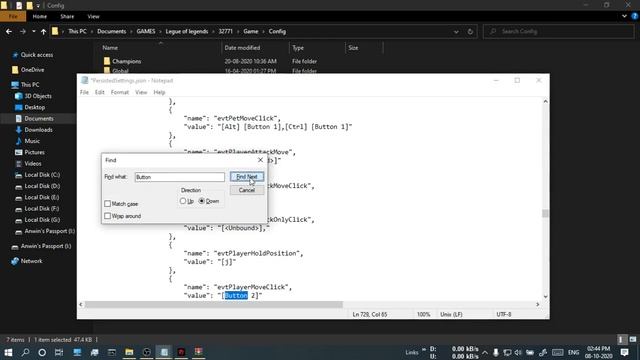Select Legue of legends breadcrumb
The height and width of the screenshot is (360, 640).
(187, 31)
